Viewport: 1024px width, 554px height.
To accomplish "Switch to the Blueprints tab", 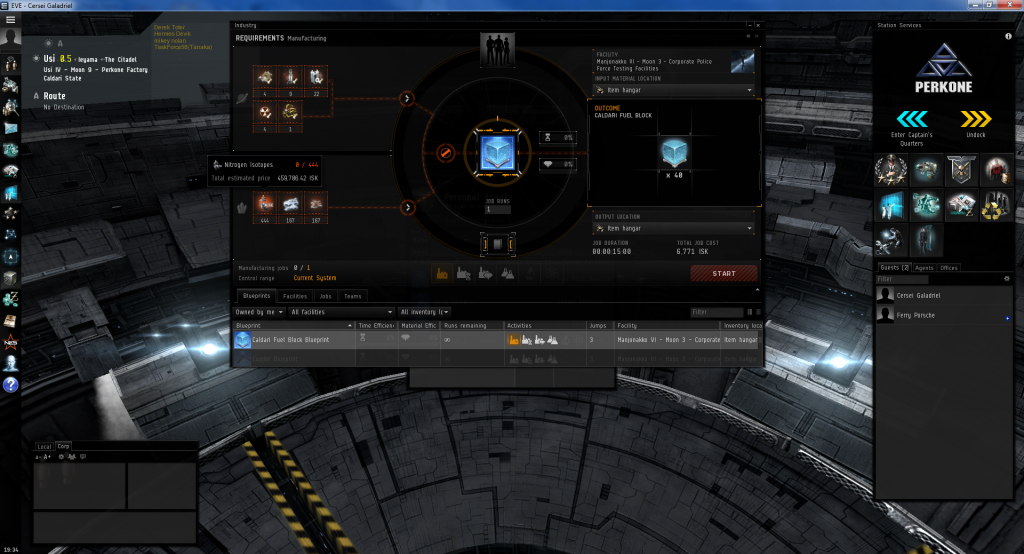I will tap(257, 296).
